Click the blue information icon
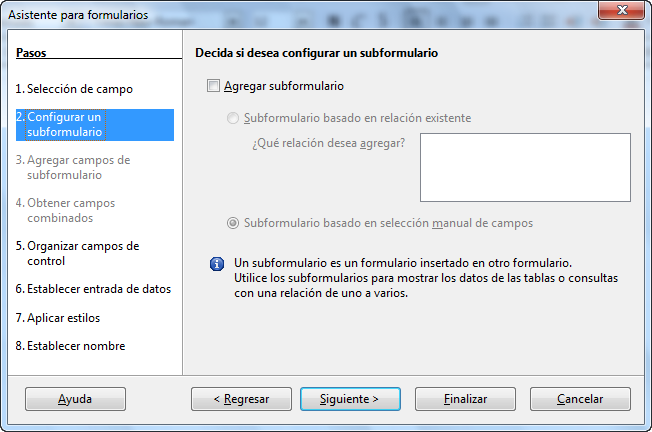The image size is (652, 432). point(217,264)
